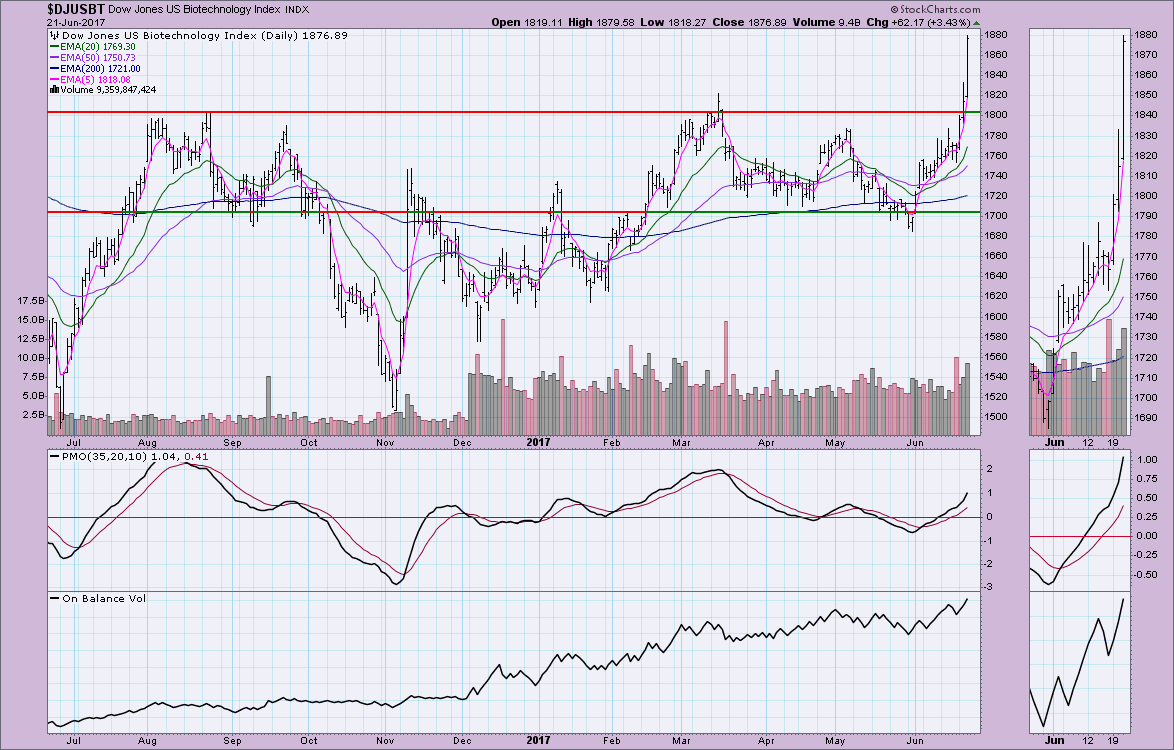Click the 2017 label under the volume bars
The image size is (1174, 750).
pyautogui.click(x=538, y=442)
